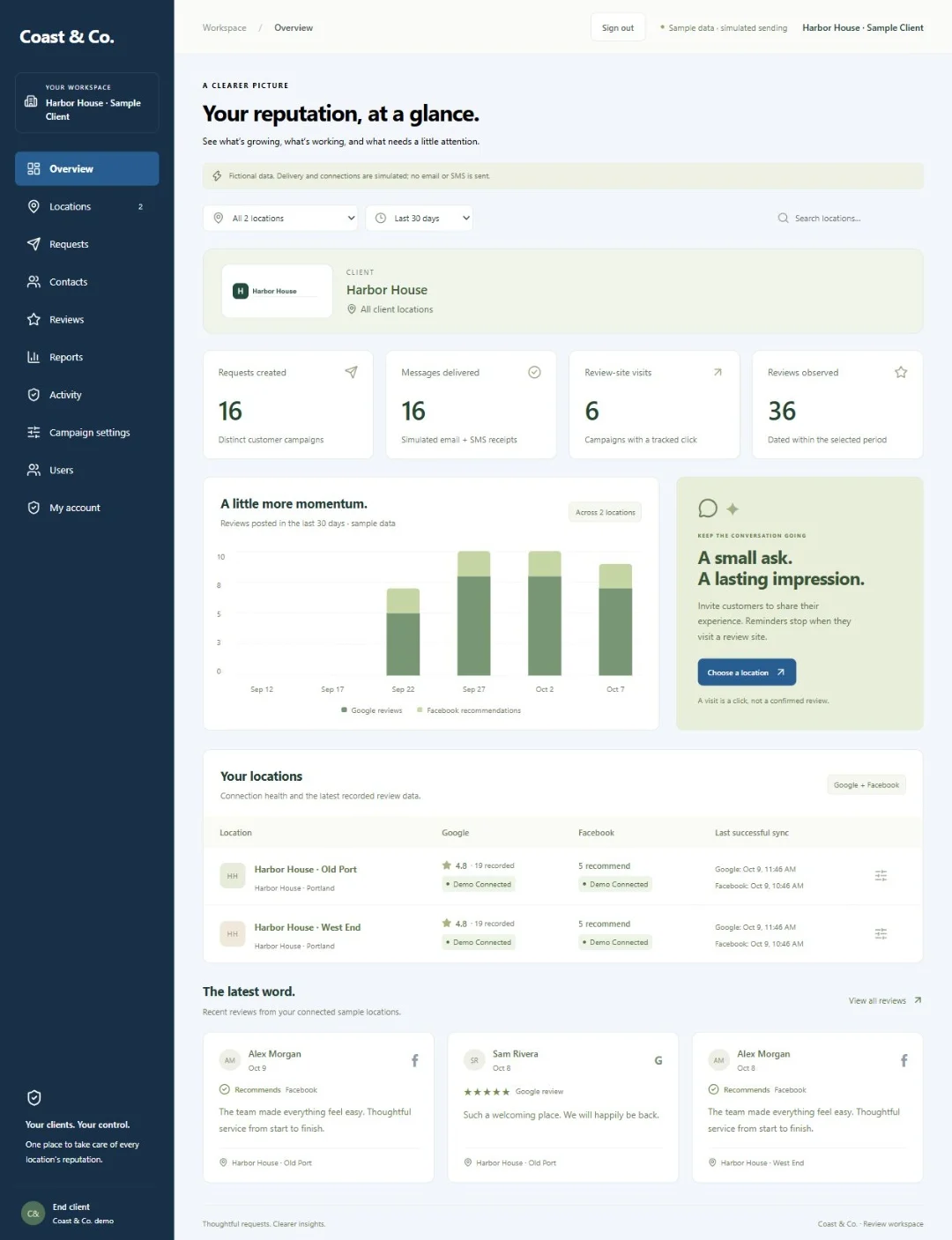Click Harbor House · West End review location
This screenshot has width=952, height=1240.
pyautogui.click(x=762, y=1162)
